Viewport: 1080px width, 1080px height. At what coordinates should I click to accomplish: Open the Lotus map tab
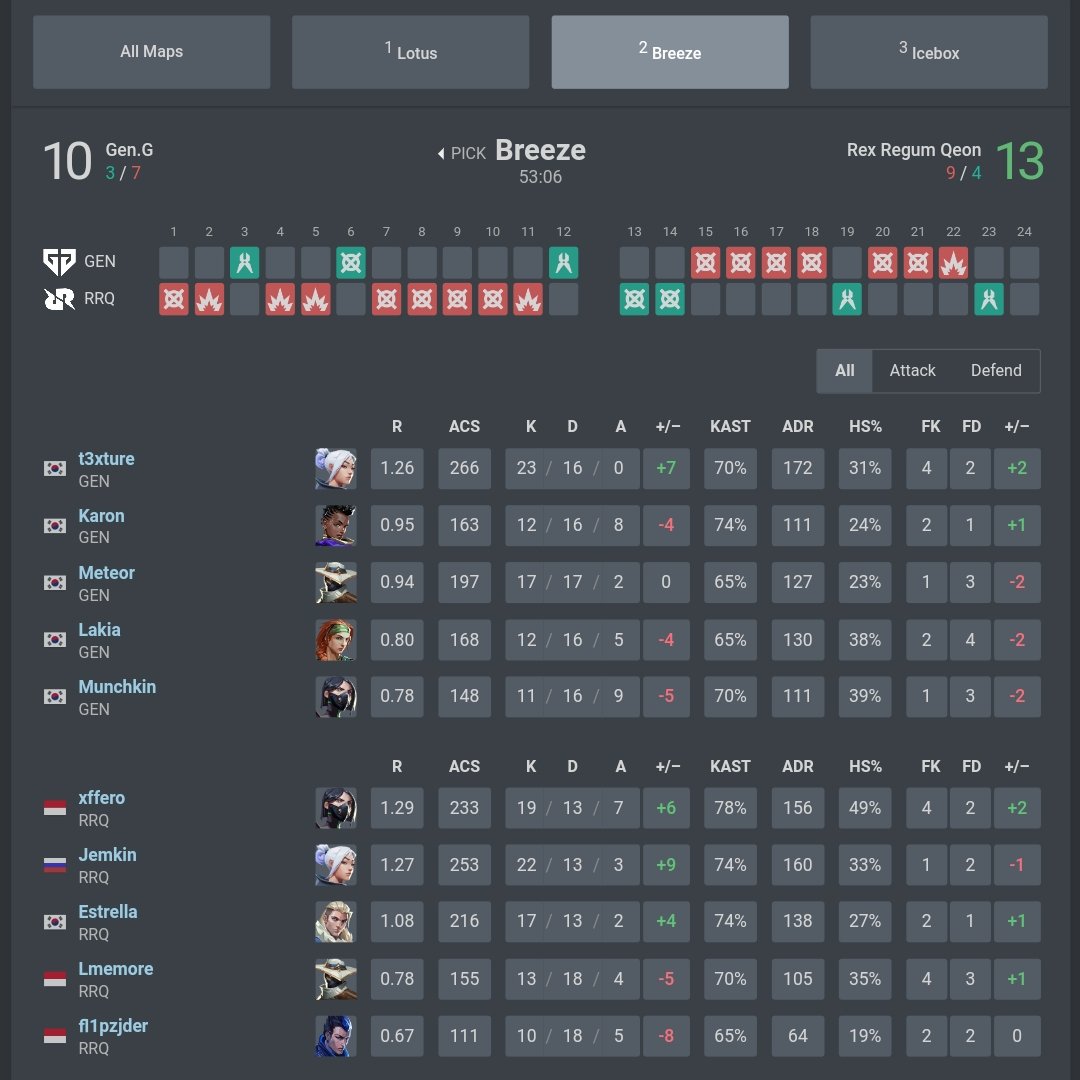[411, 52]
